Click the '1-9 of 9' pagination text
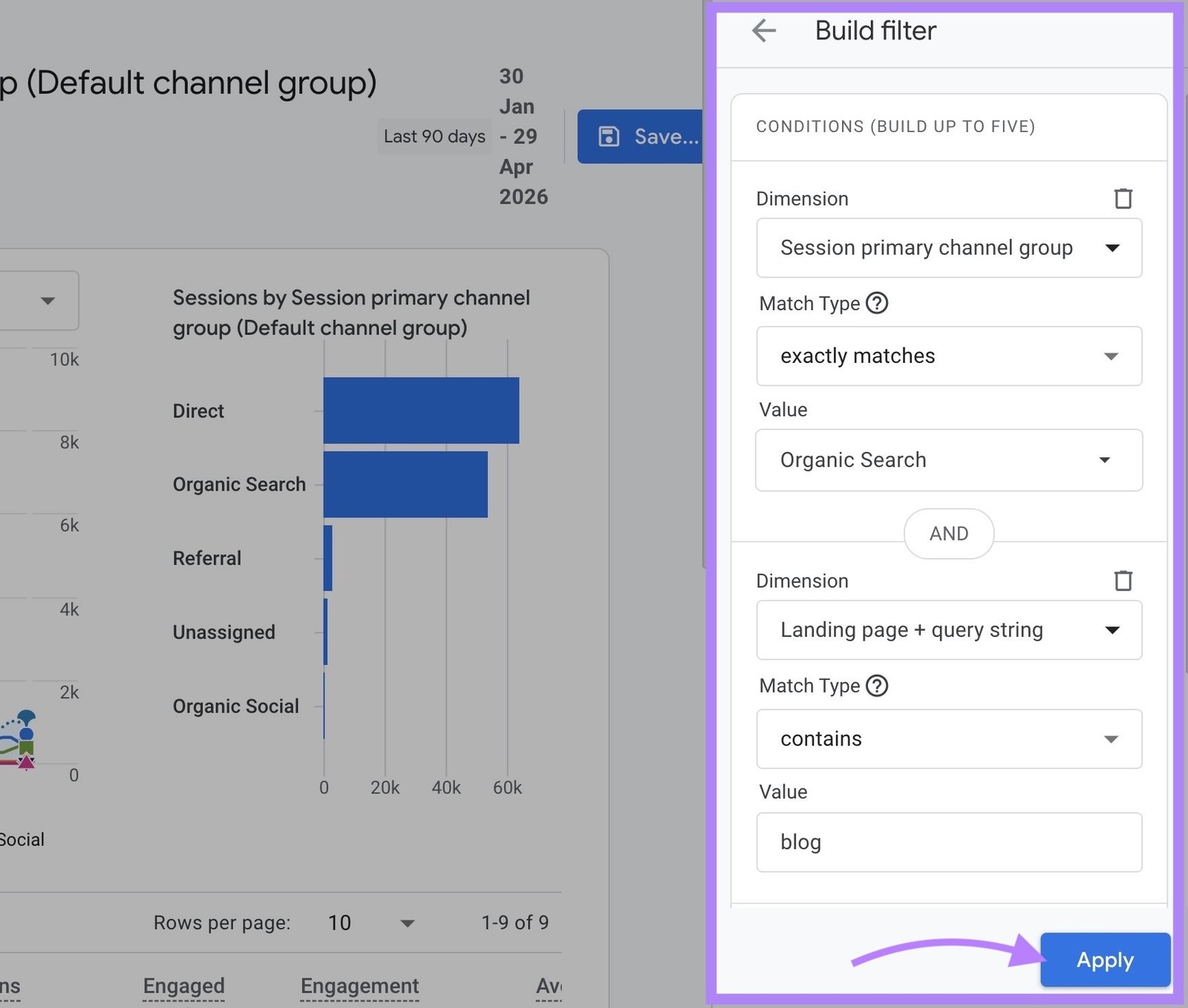This screenshot has height=1008, width=1188. [515, 923]
